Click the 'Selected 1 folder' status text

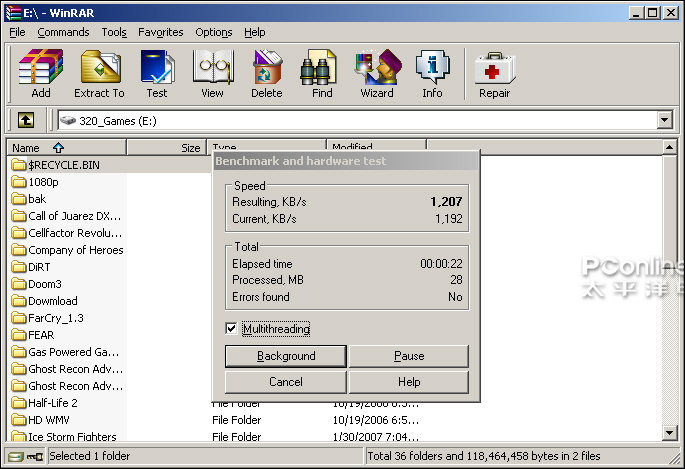[x=90, y=456]
